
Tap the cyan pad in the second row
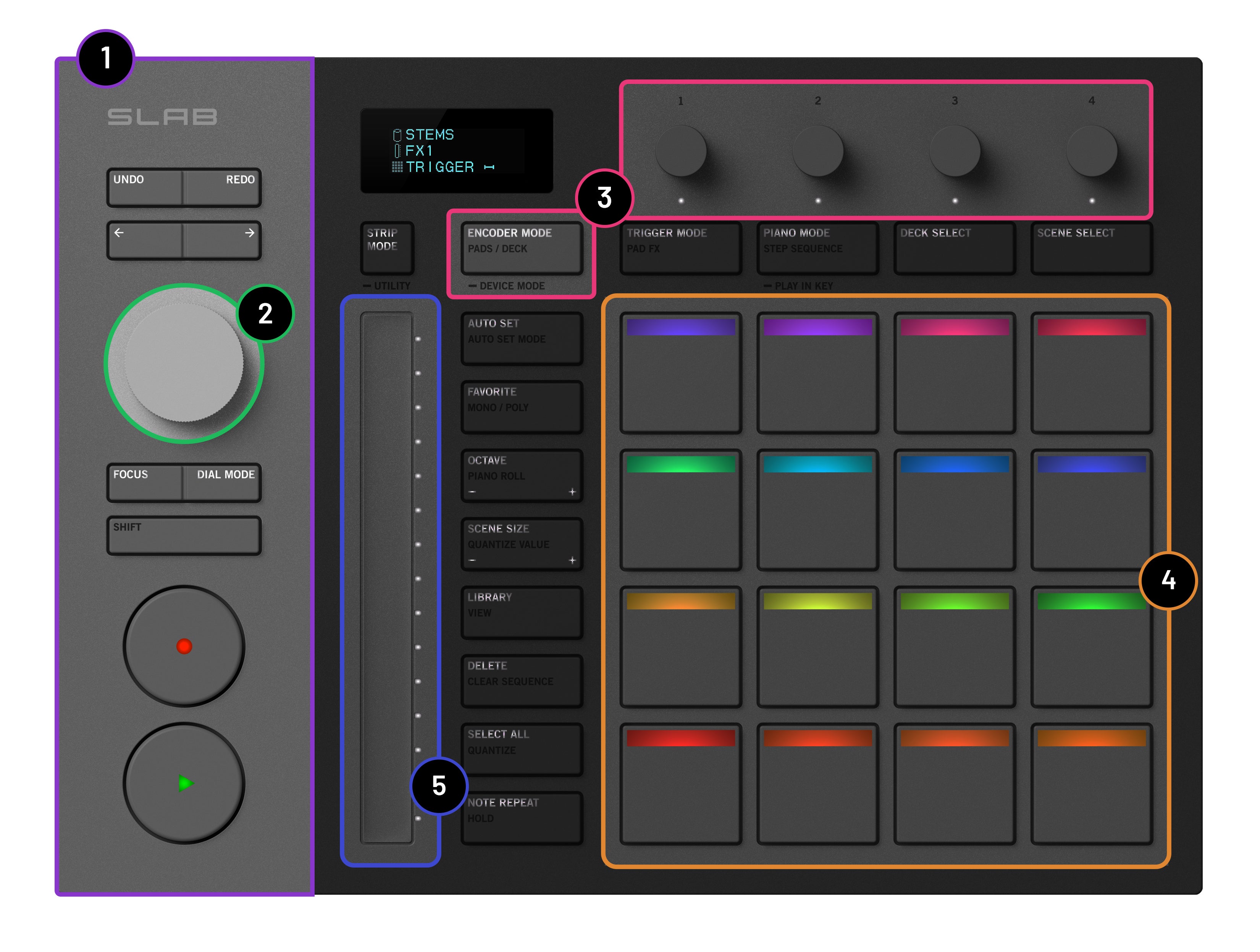(x=817, y=510)
